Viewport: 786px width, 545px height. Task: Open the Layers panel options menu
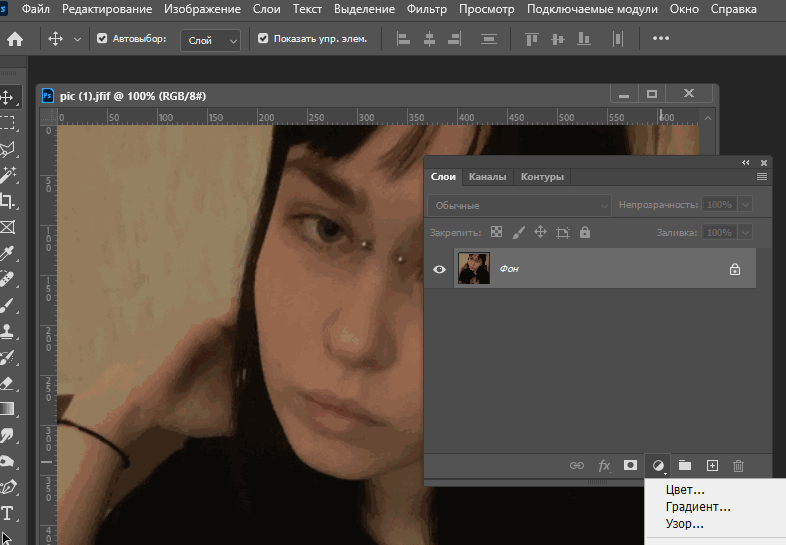(761, 176)
